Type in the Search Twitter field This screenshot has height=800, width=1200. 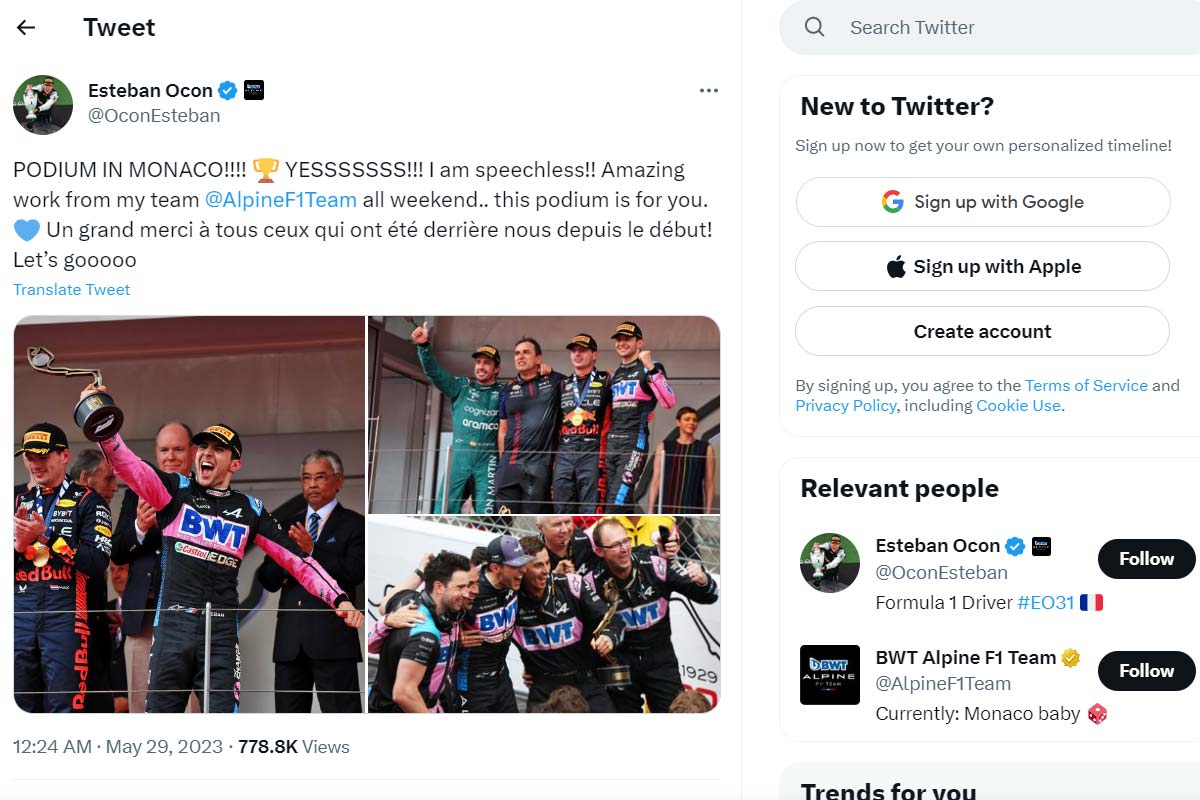(x=1000, y=27)
